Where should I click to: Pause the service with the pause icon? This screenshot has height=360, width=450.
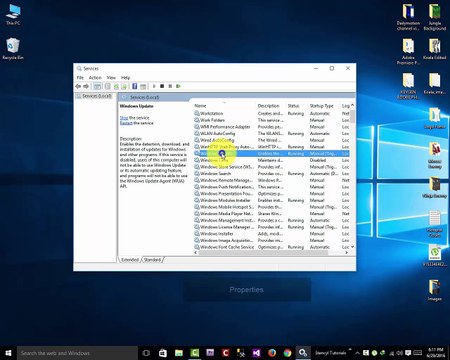(x=170, y=86)
